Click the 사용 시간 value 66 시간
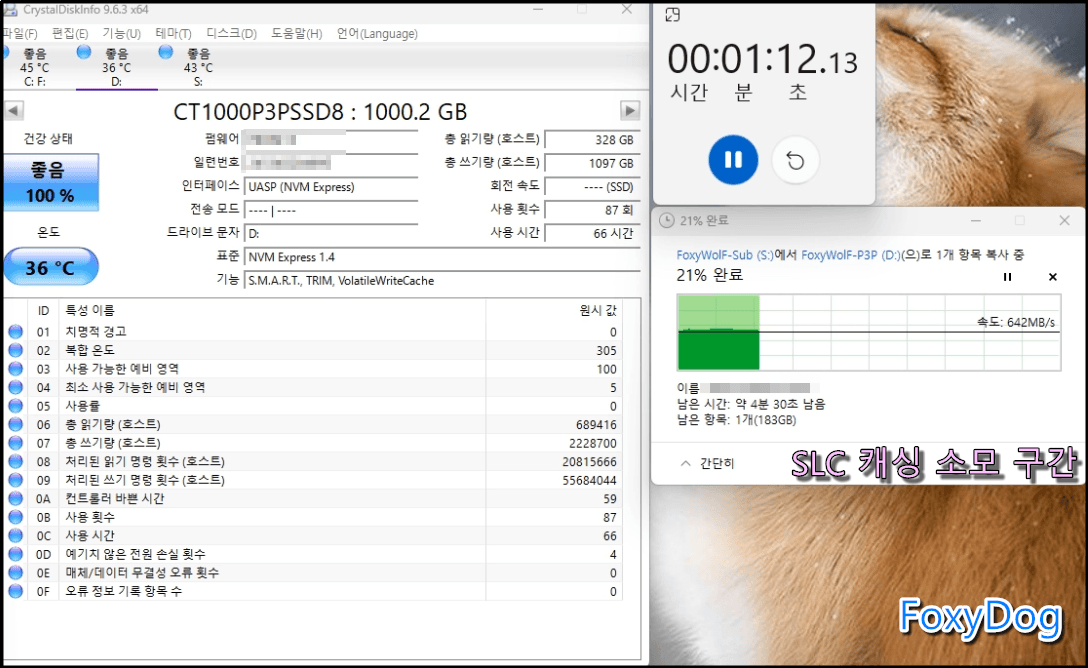This screenshot has height=668, width=1088. point(592,233)
